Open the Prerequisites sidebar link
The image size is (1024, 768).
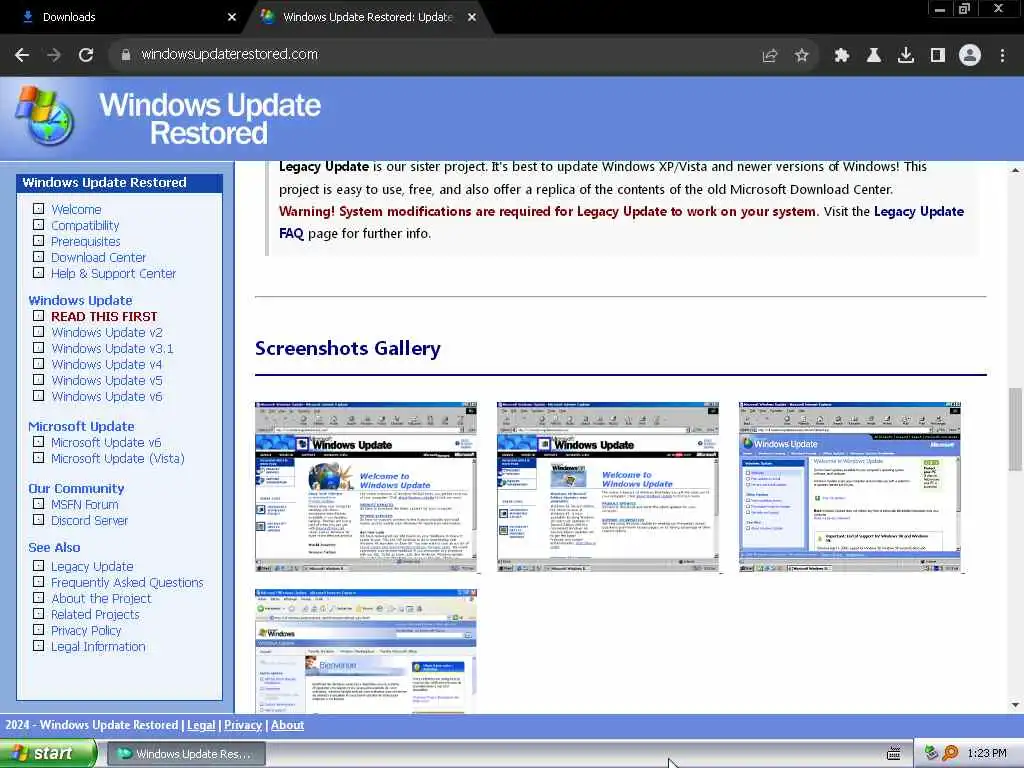tap(86, 242)
